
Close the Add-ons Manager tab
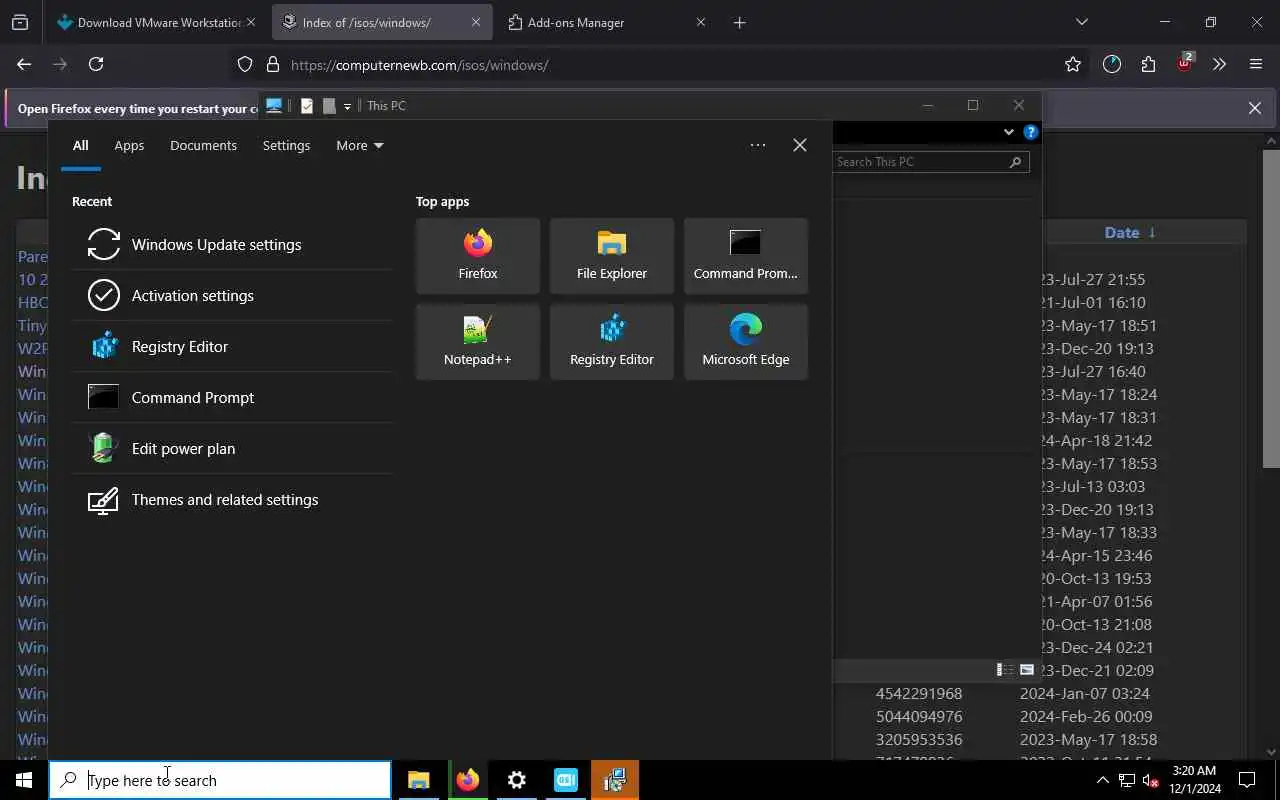point(701,22)
